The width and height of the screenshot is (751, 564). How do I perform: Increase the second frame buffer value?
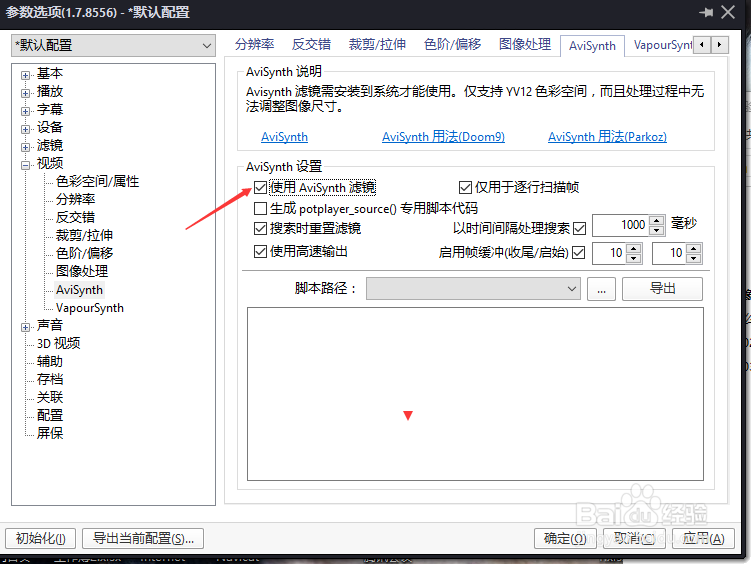[x=694, y=248]
